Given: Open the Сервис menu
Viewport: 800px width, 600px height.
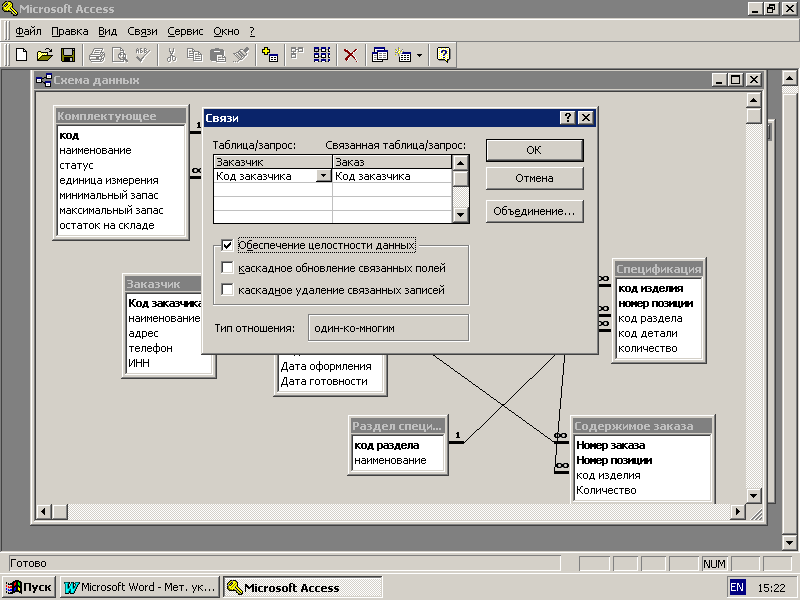Looking at the screenshot, I should [x=185, y=32].
